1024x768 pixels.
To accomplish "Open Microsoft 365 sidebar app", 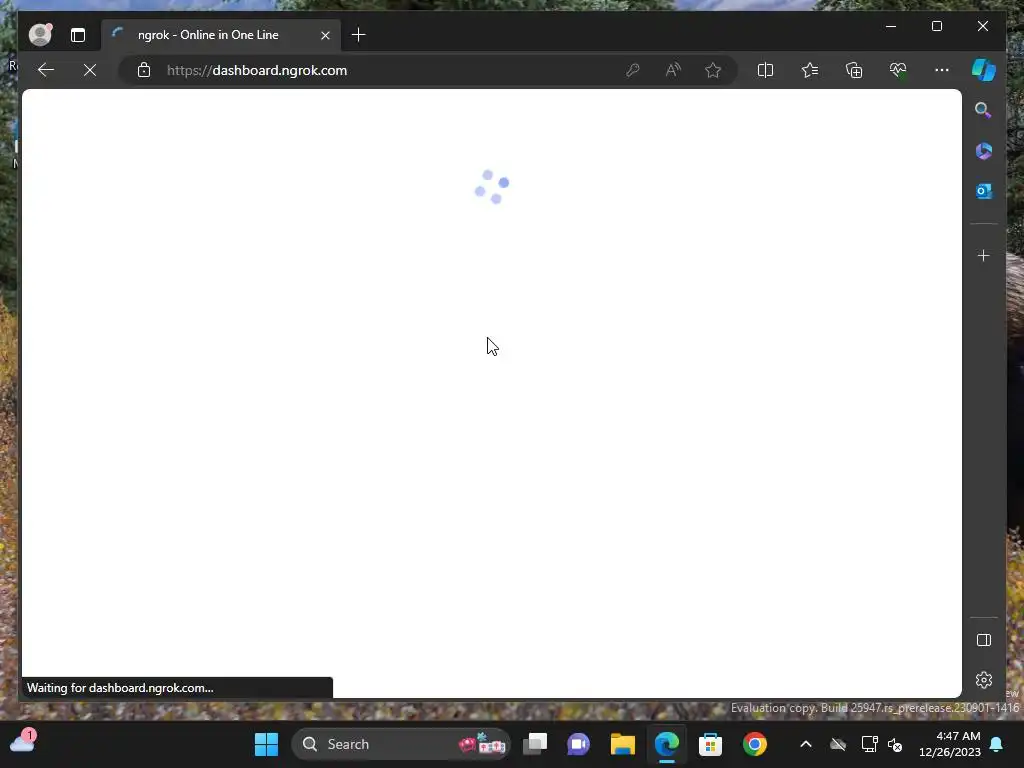I will [x=984, y=151].
